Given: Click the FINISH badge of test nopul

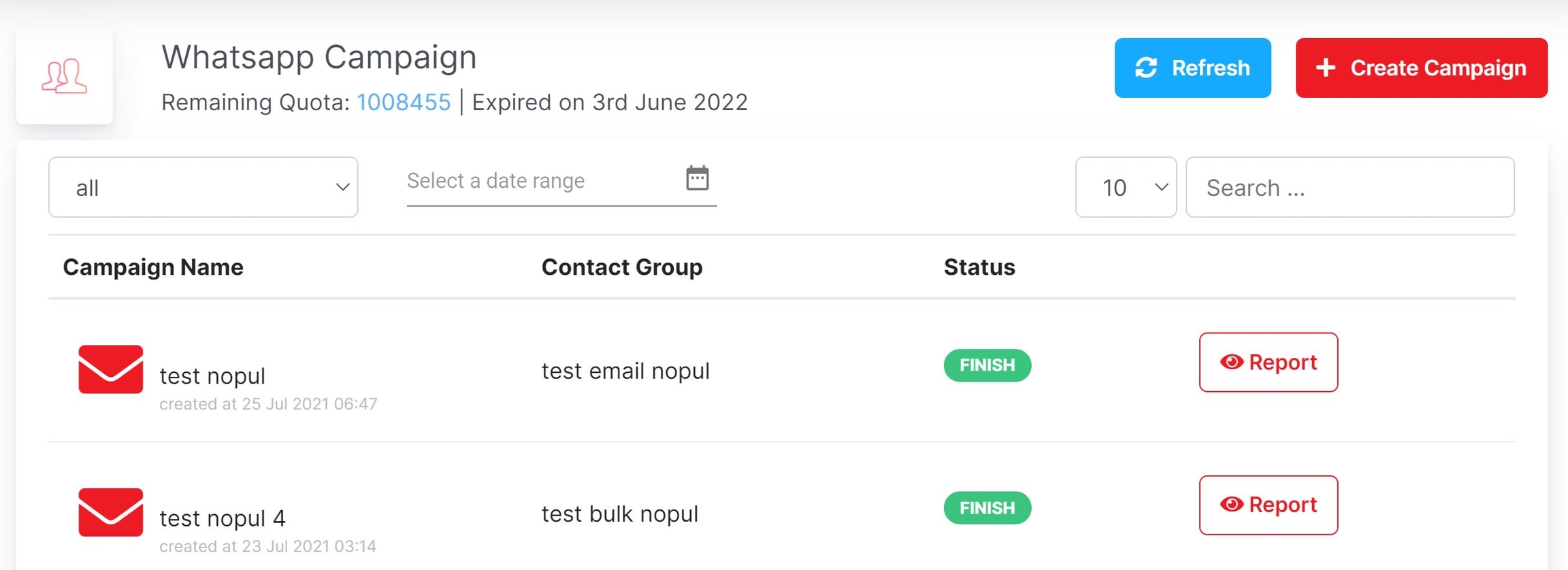Looking at the screenshot, I should pyautogui.click(x=987, y=365).
